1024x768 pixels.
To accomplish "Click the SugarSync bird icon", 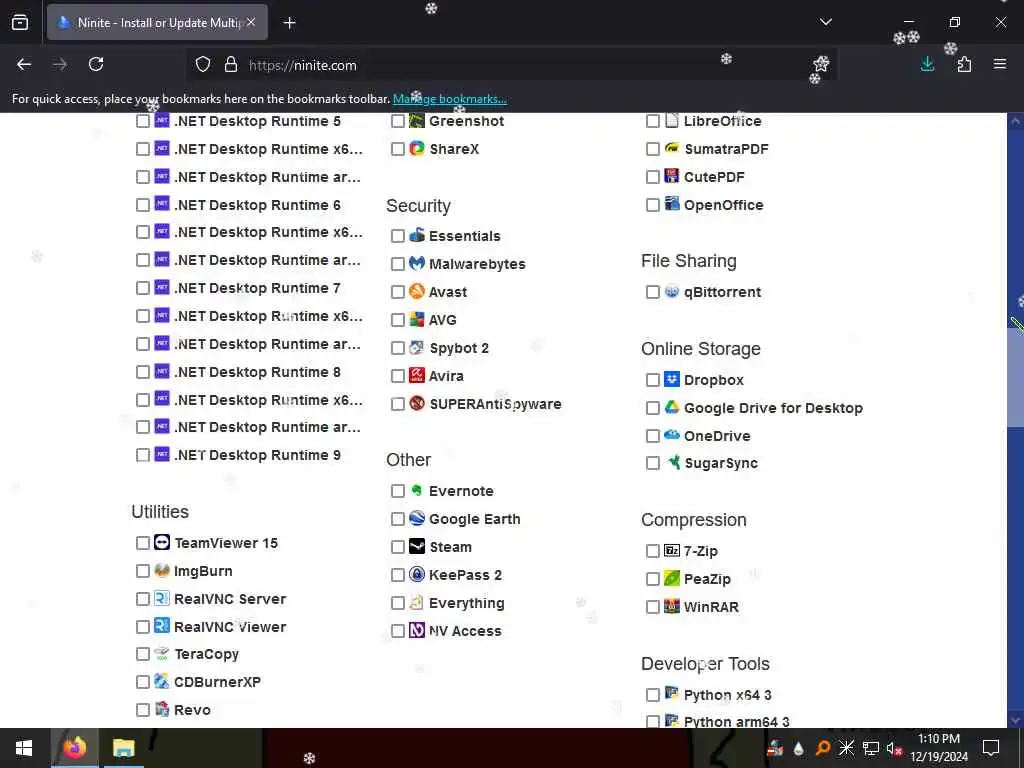I will [672, 463].
